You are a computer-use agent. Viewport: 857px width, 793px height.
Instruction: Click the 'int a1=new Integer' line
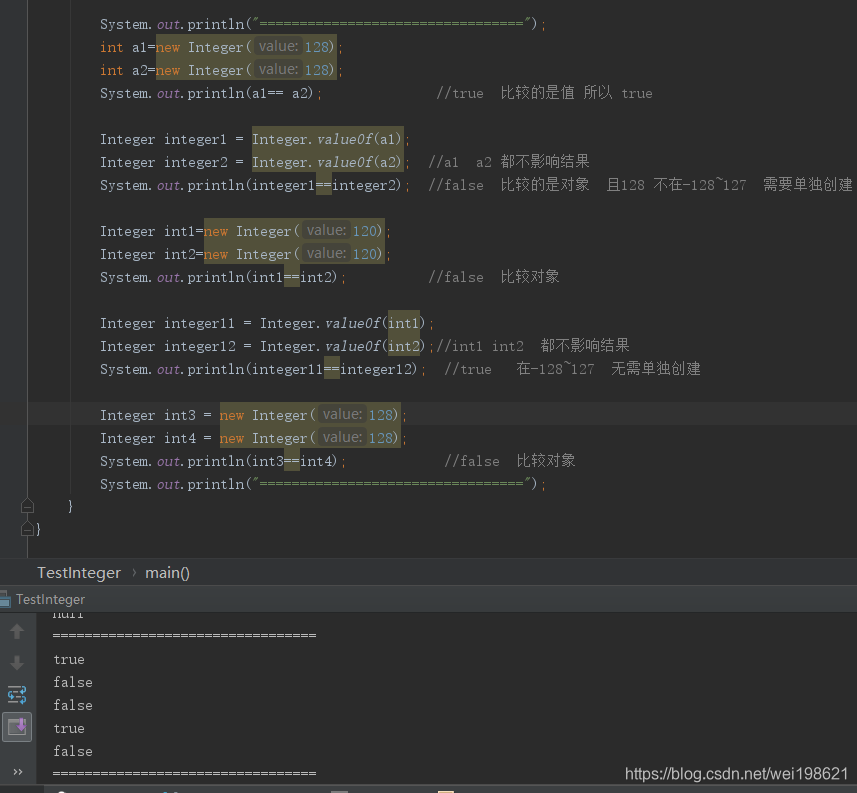[x=221, y=48]
